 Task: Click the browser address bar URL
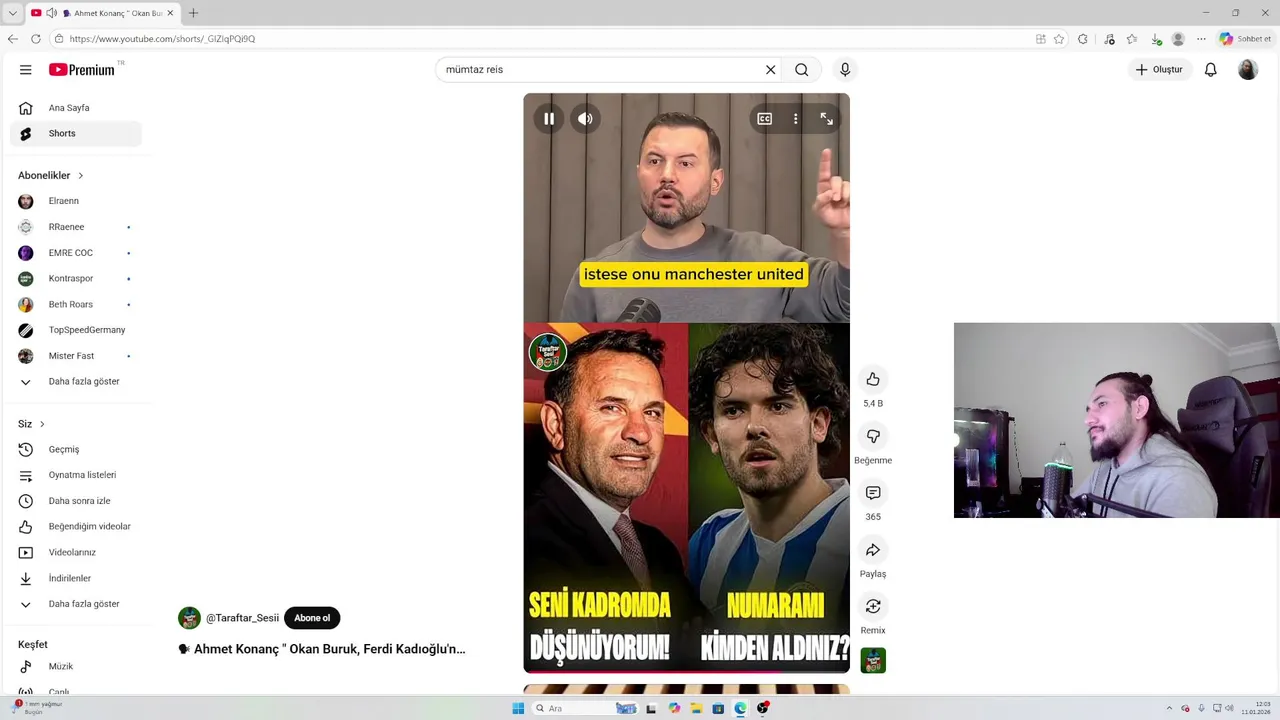coord(162,39)
